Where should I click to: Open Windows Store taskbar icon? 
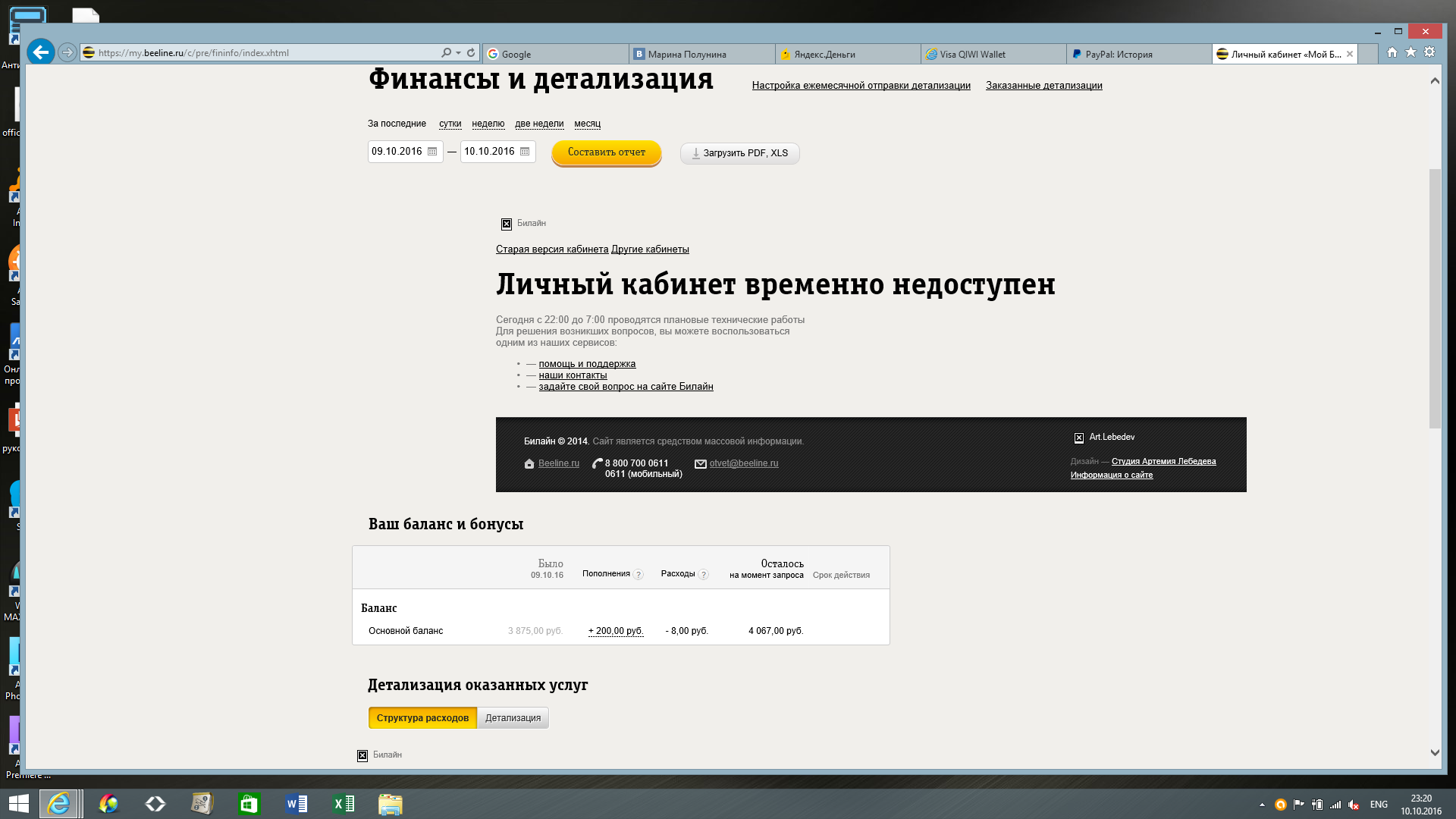tap(249, 804)
